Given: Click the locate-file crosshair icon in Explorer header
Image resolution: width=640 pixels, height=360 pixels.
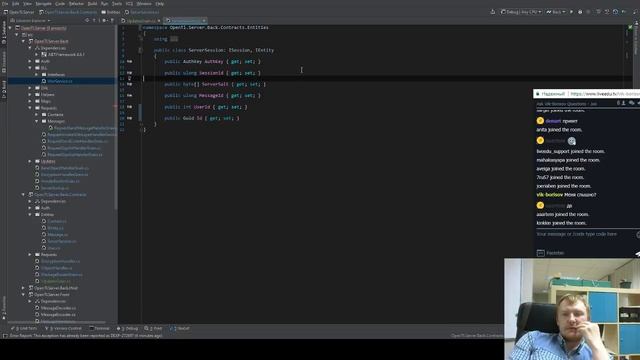Looking at the screenshot, I should (87, 20).
